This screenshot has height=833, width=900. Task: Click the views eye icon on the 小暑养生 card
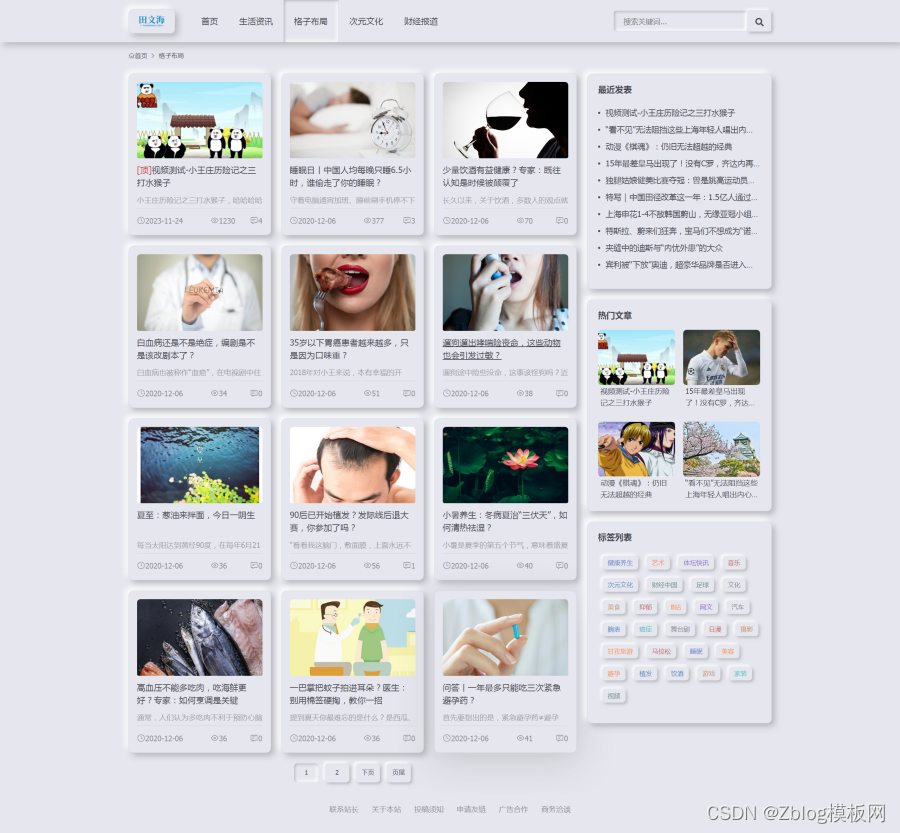pos(520,565)
